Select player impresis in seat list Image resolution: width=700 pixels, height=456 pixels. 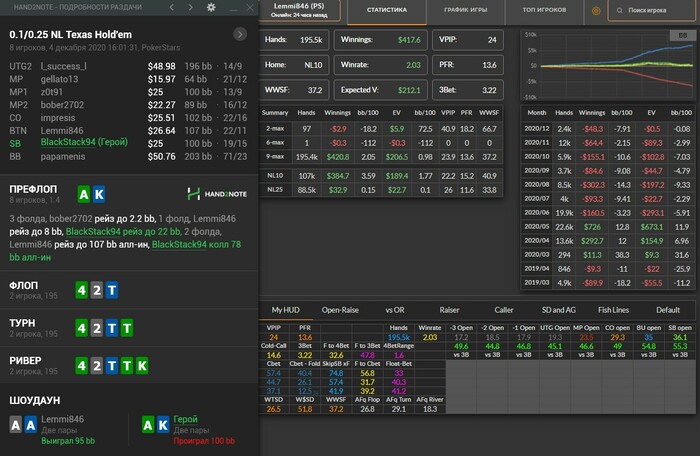(58, 118)
